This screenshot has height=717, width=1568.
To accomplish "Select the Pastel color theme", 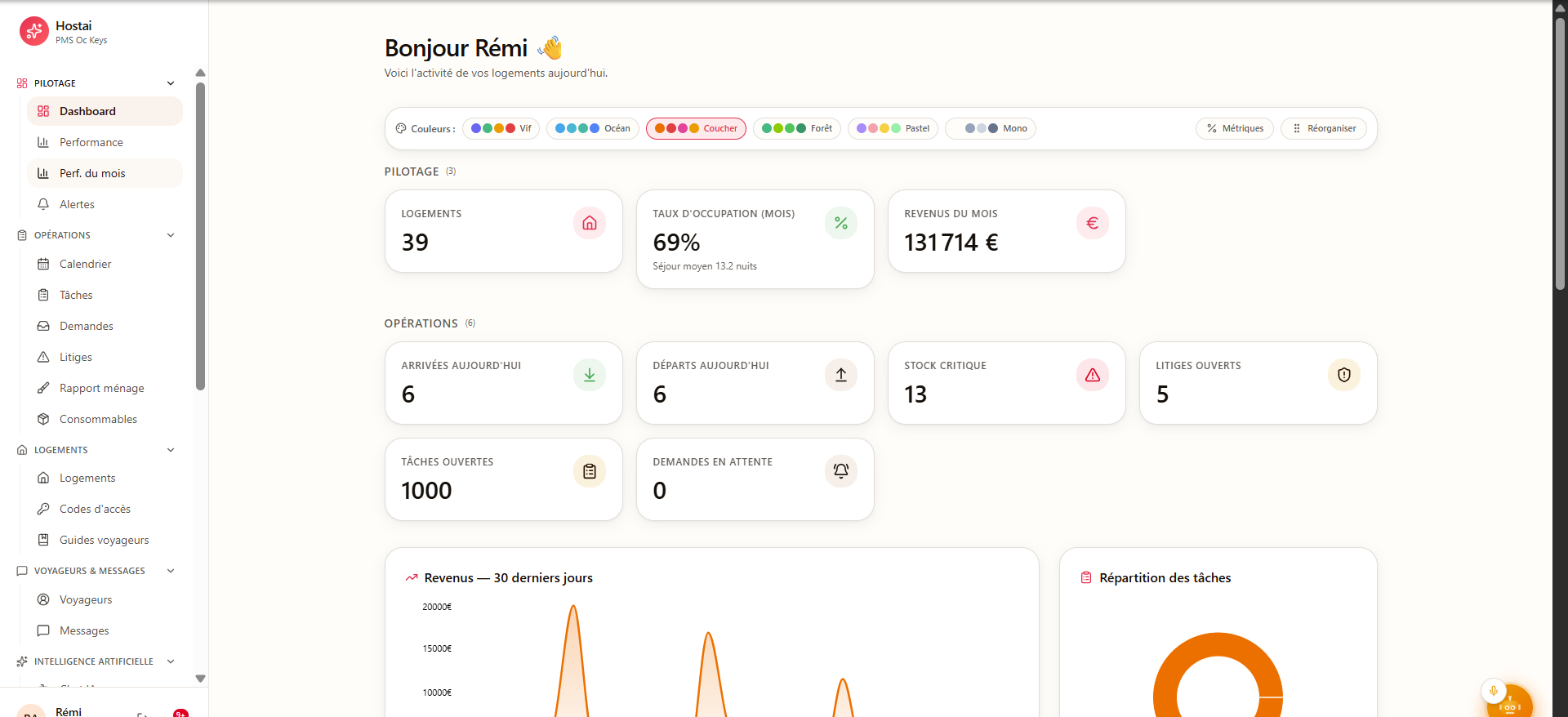I will (x=893, y=128).
